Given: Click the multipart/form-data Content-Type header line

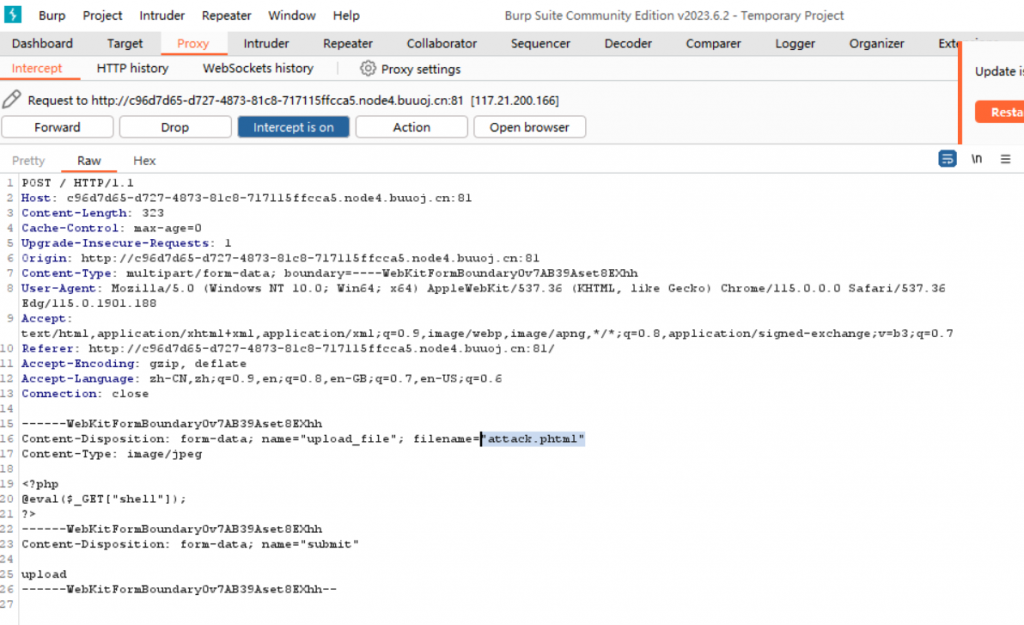Looking at the screenshot, I should point(330,273).
